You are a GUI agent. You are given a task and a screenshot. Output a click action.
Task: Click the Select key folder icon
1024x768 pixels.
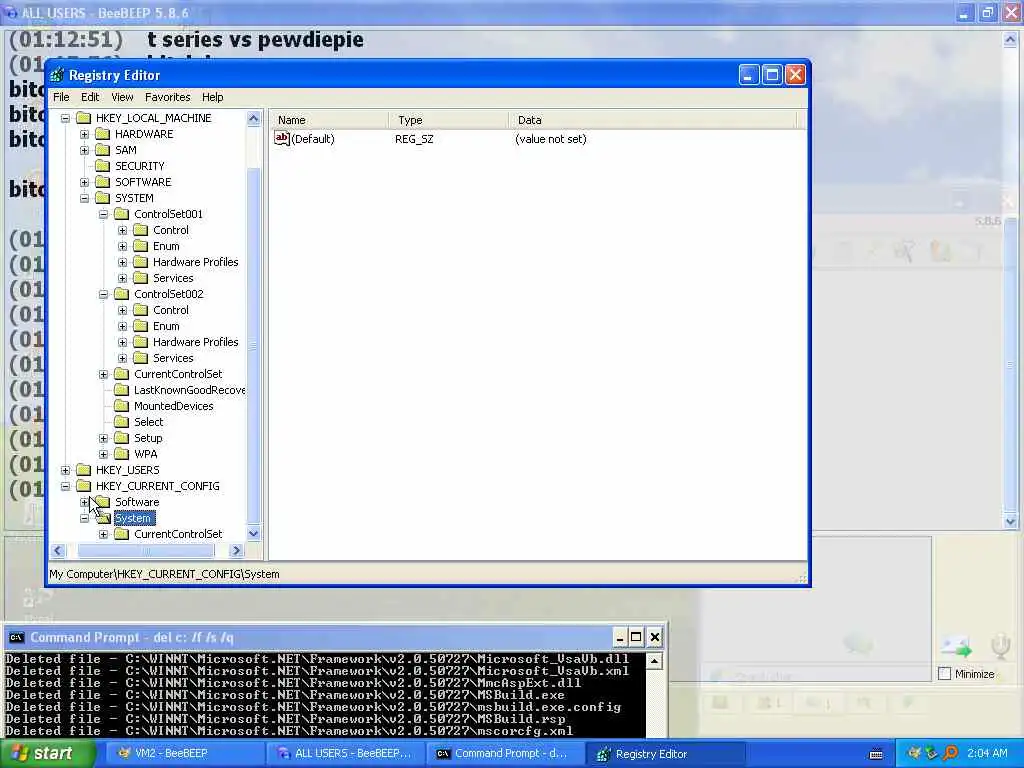tap(121, 422)
